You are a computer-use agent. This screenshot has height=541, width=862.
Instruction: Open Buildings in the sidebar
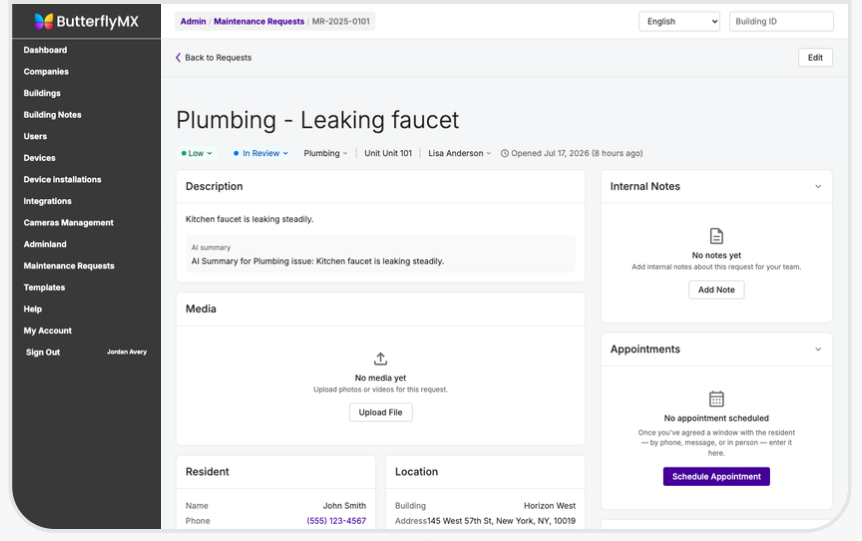(42, 93)
